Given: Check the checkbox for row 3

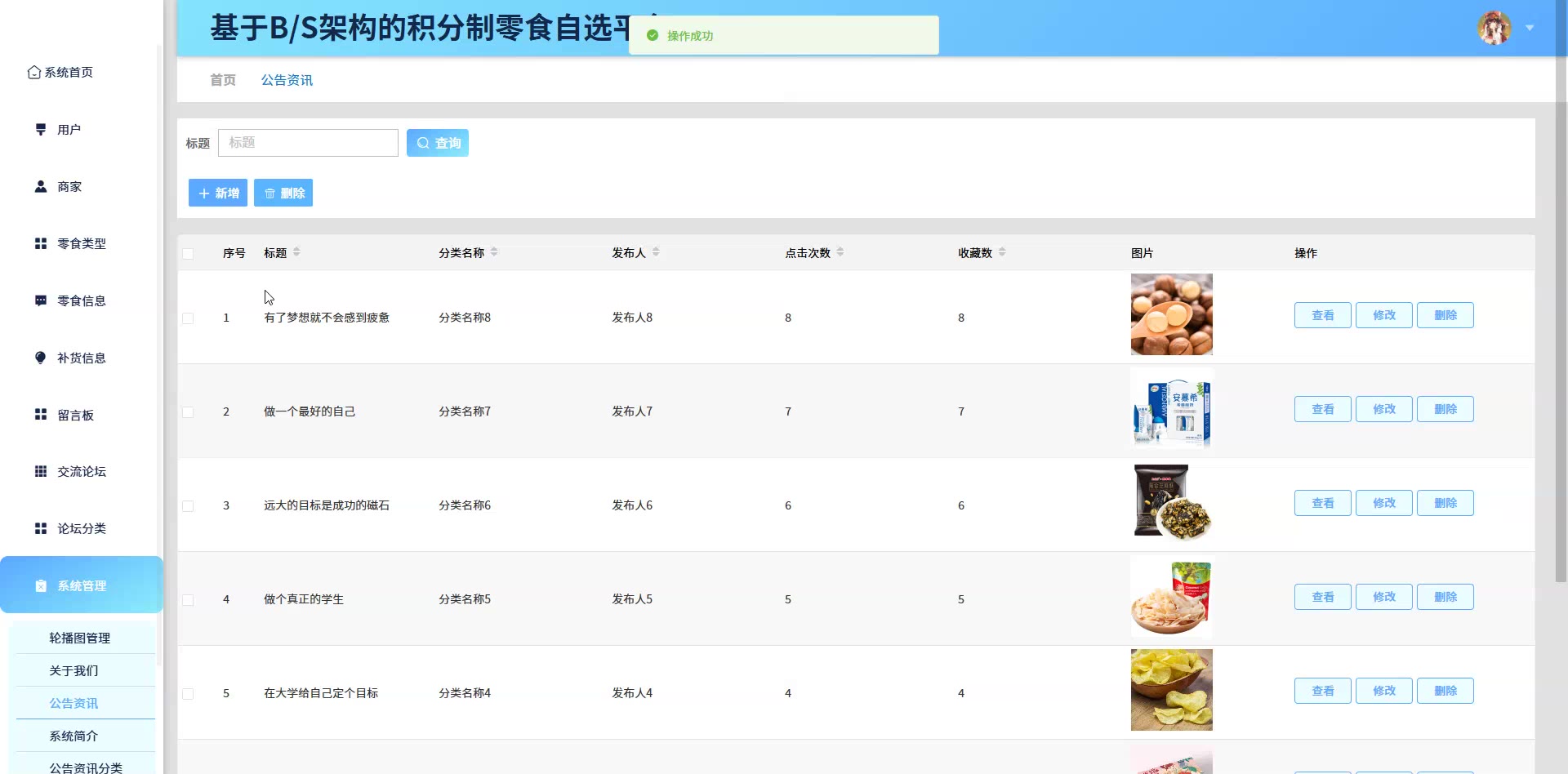Looking at the screenshot, I should click(188, 506).
